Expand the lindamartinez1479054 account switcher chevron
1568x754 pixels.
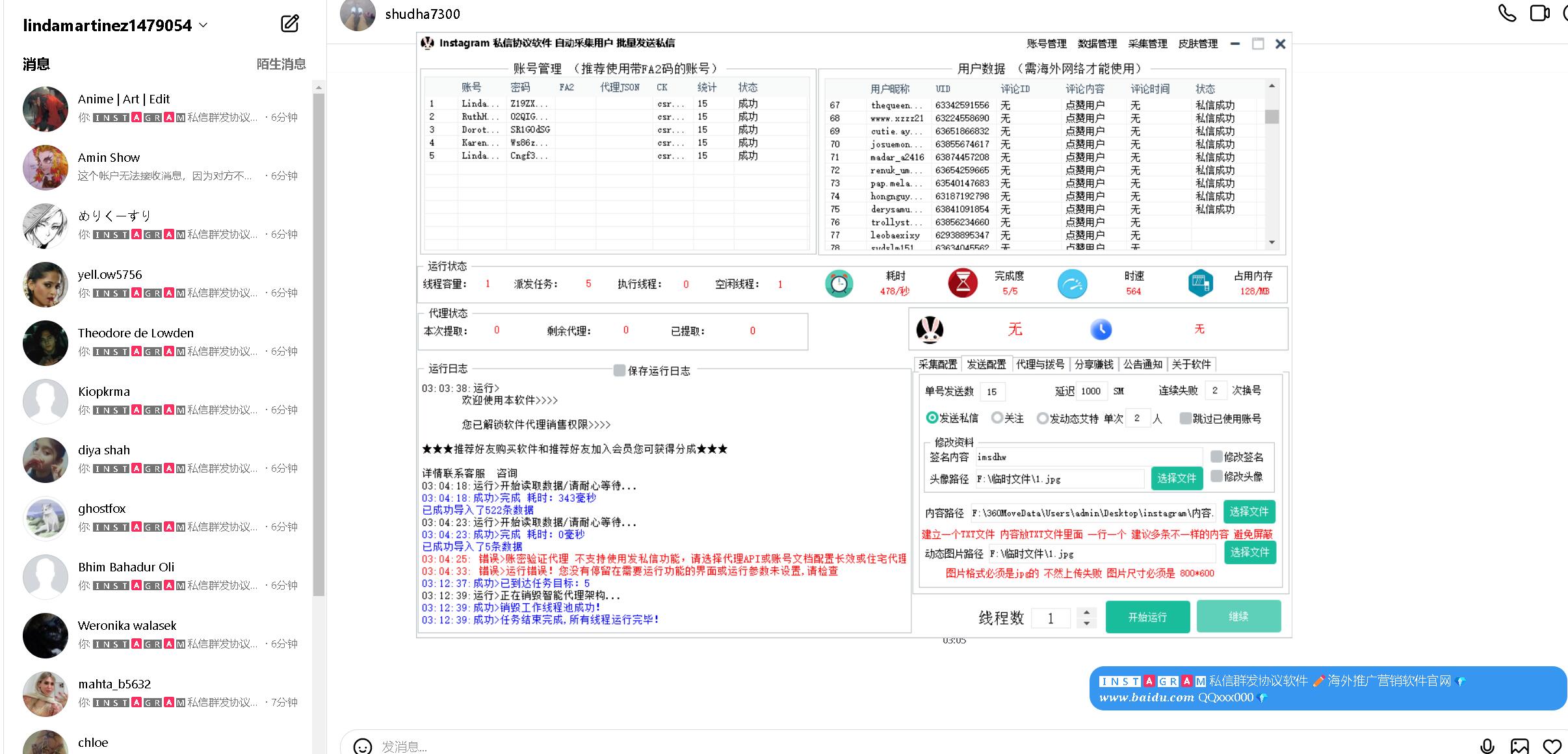[x=203, y=25]
